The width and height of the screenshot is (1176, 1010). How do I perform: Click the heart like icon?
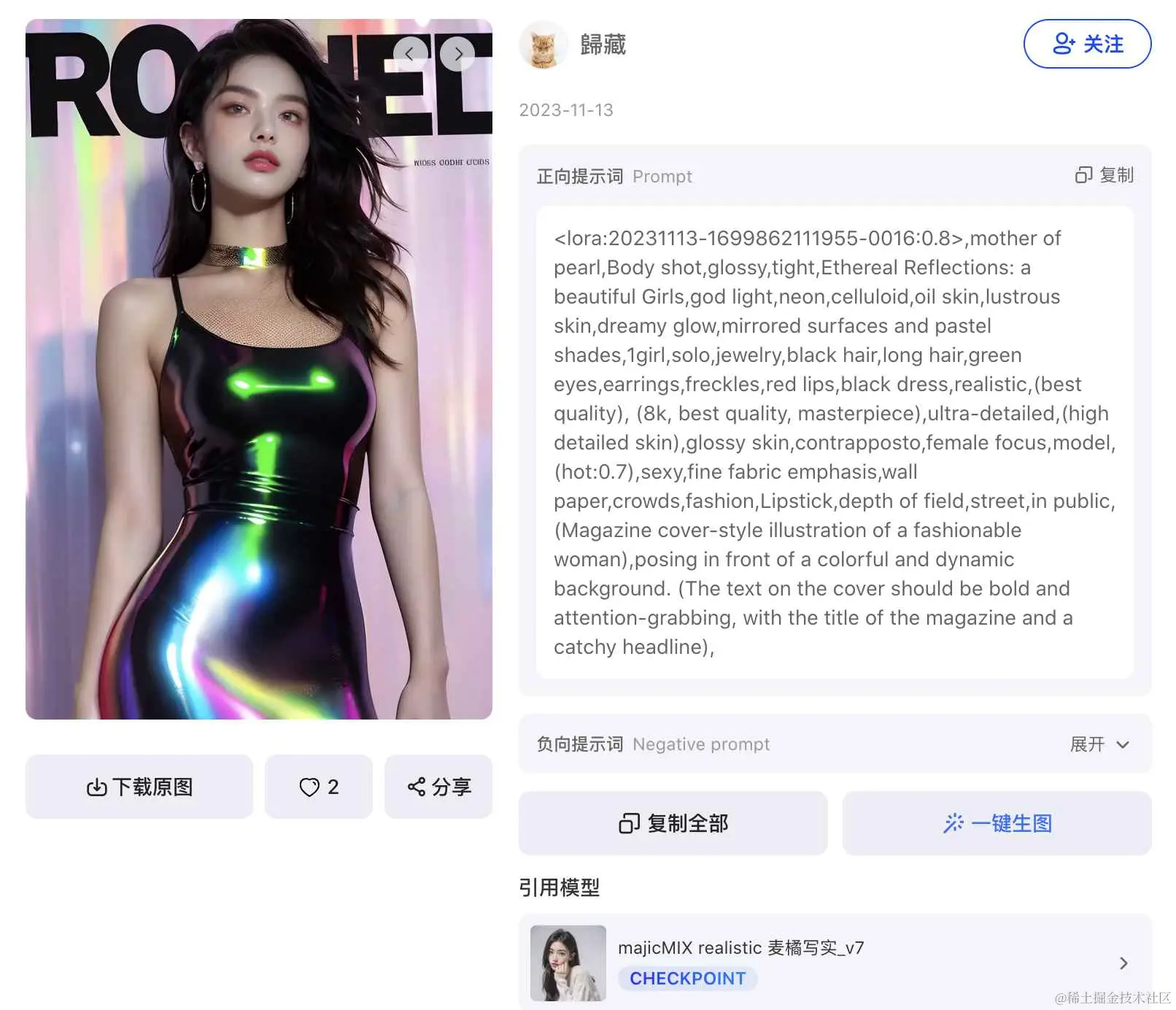pyautogui.click(x=309, y=787)
